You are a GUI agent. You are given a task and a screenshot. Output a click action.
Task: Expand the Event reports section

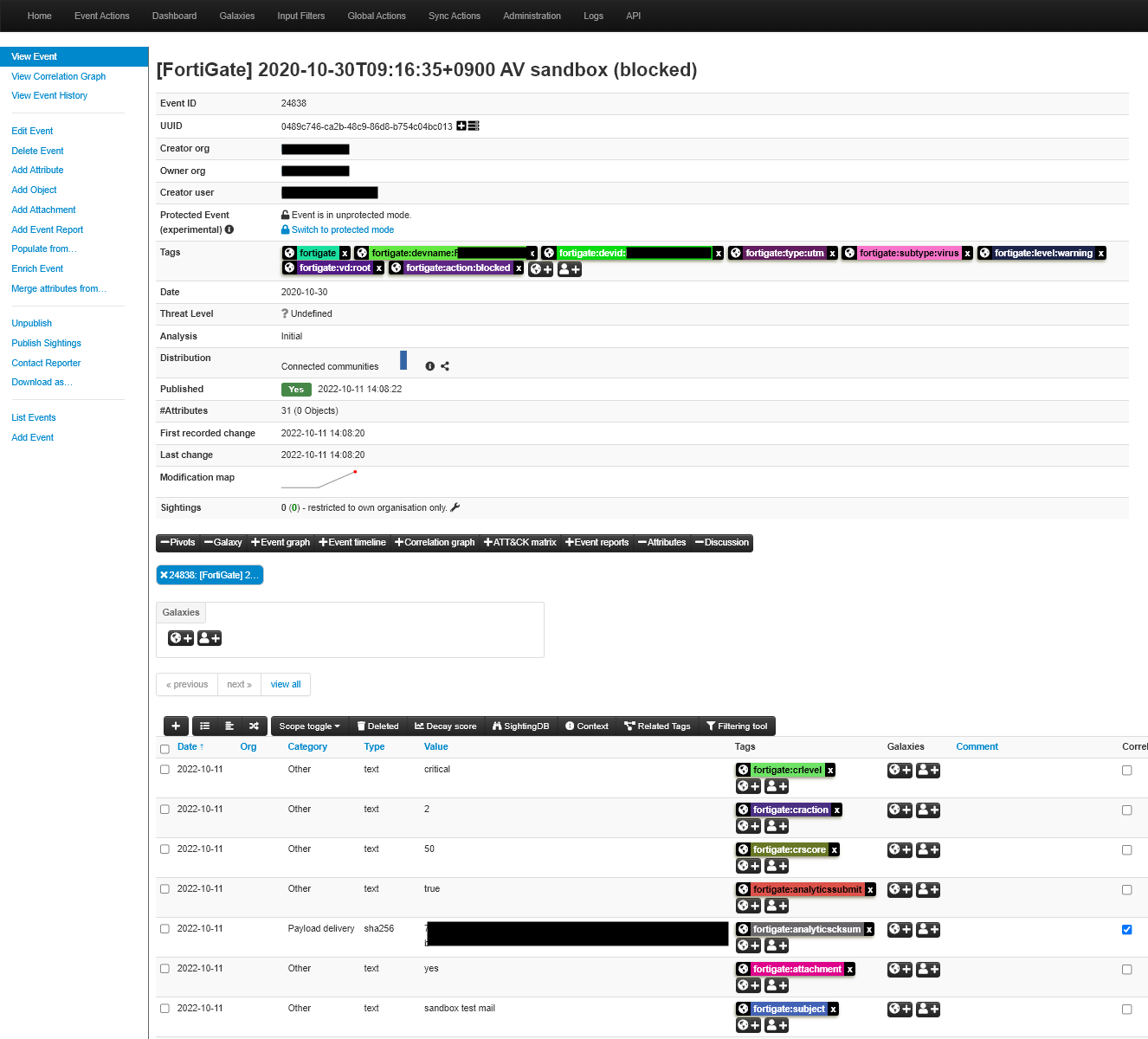(x=597, y=543)
